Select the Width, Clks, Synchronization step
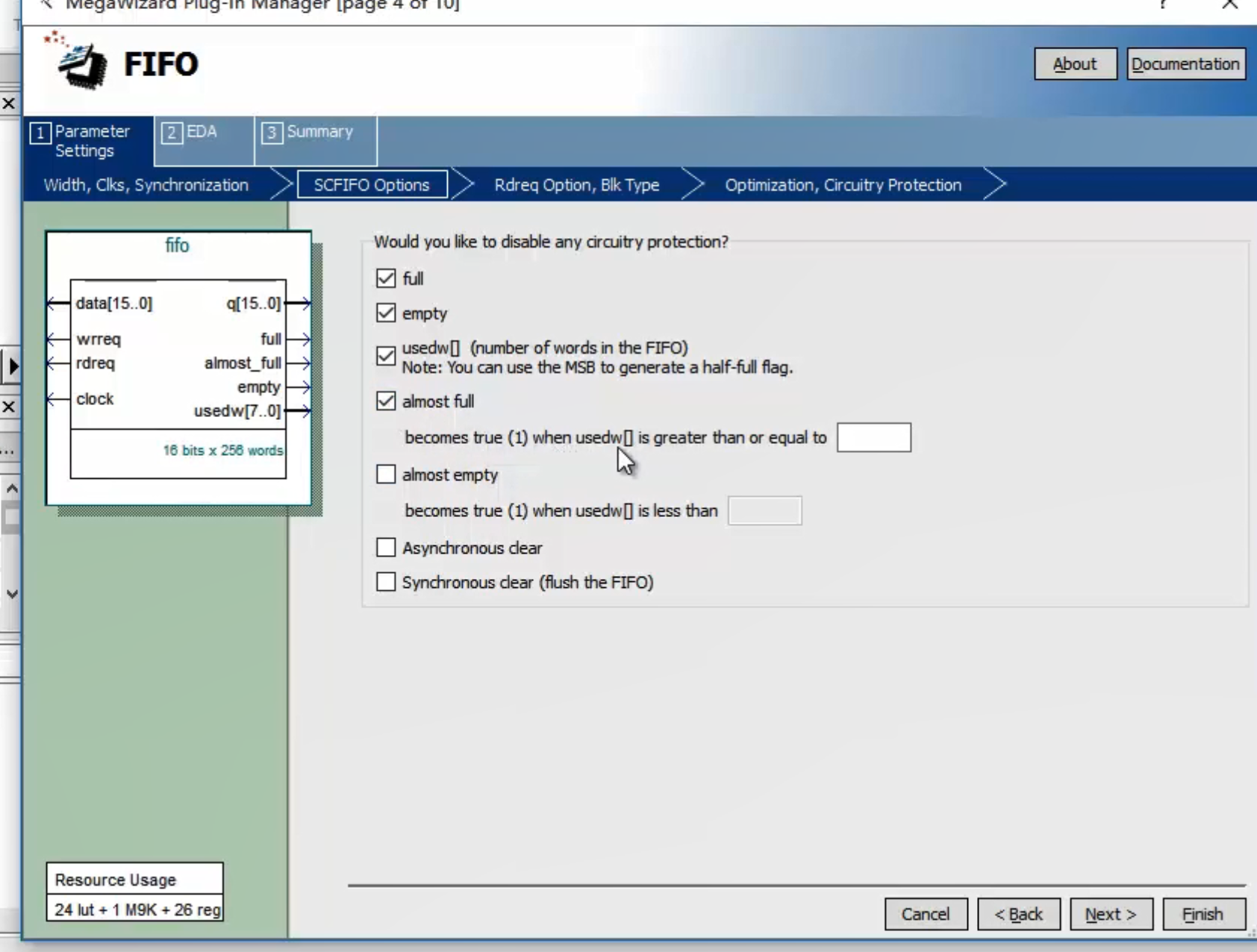 [x=146, y=185]
